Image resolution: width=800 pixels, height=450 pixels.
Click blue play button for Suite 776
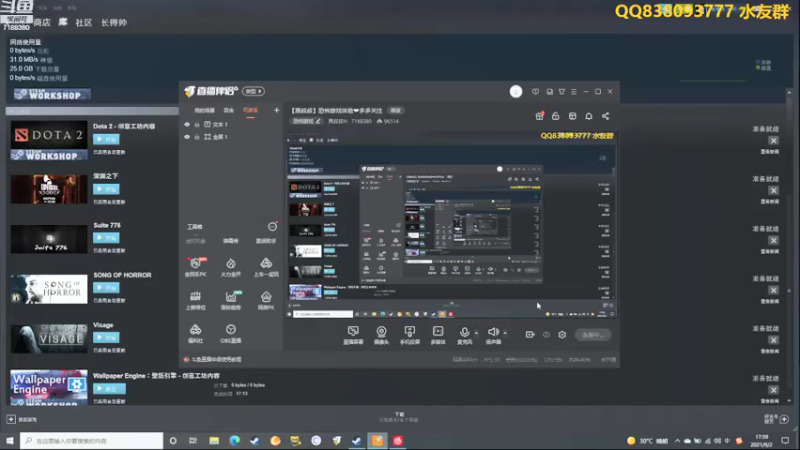click(x=106, y=238)
